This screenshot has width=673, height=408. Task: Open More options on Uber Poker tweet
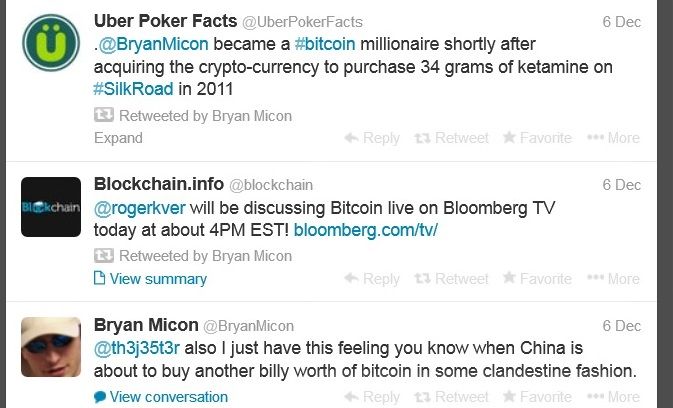pyautogui.click(x=613, y=138)
